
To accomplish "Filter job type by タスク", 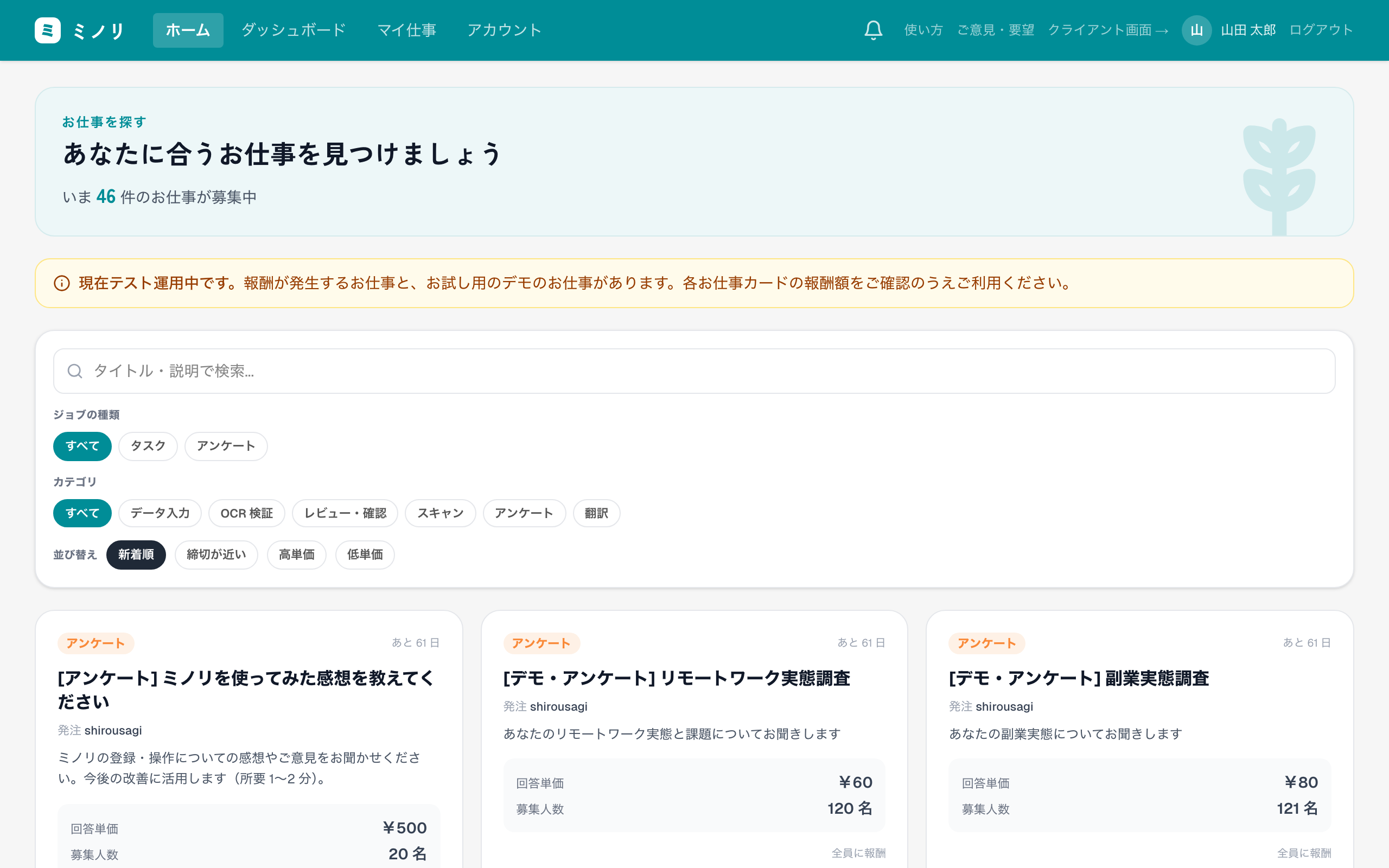I will tap(148, 446).
